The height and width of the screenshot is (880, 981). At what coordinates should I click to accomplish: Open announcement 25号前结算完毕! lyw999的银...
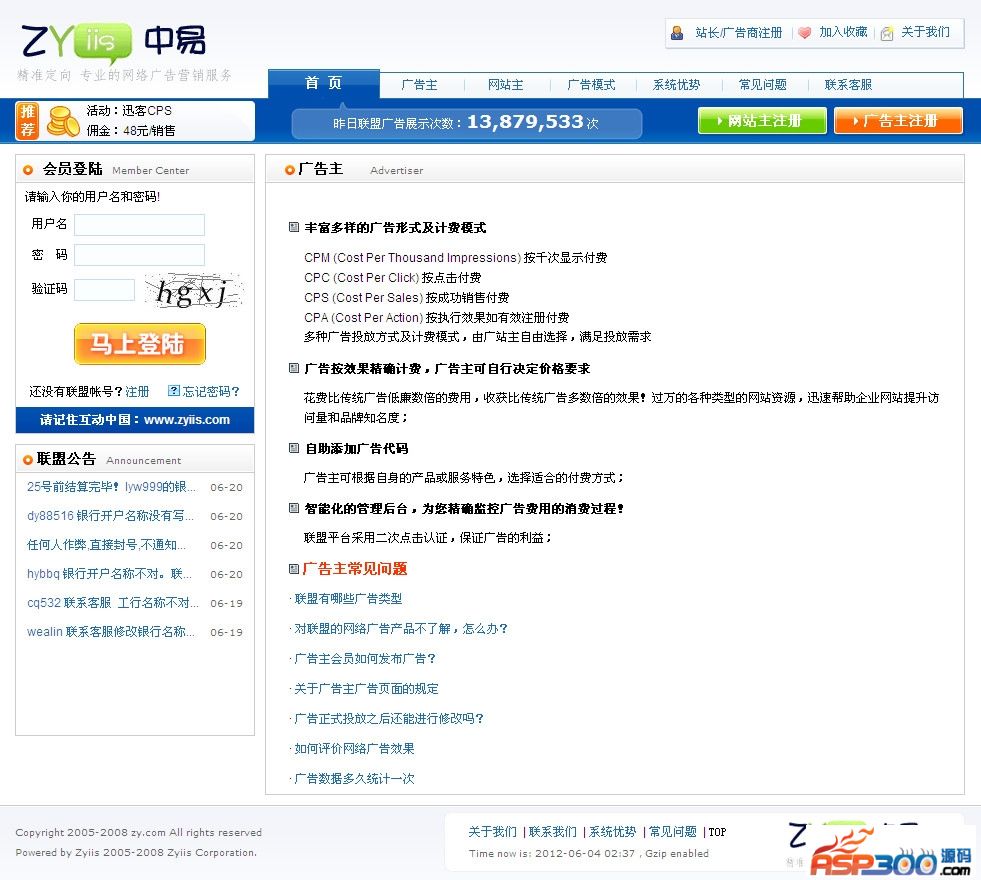(x=111, y=487)
